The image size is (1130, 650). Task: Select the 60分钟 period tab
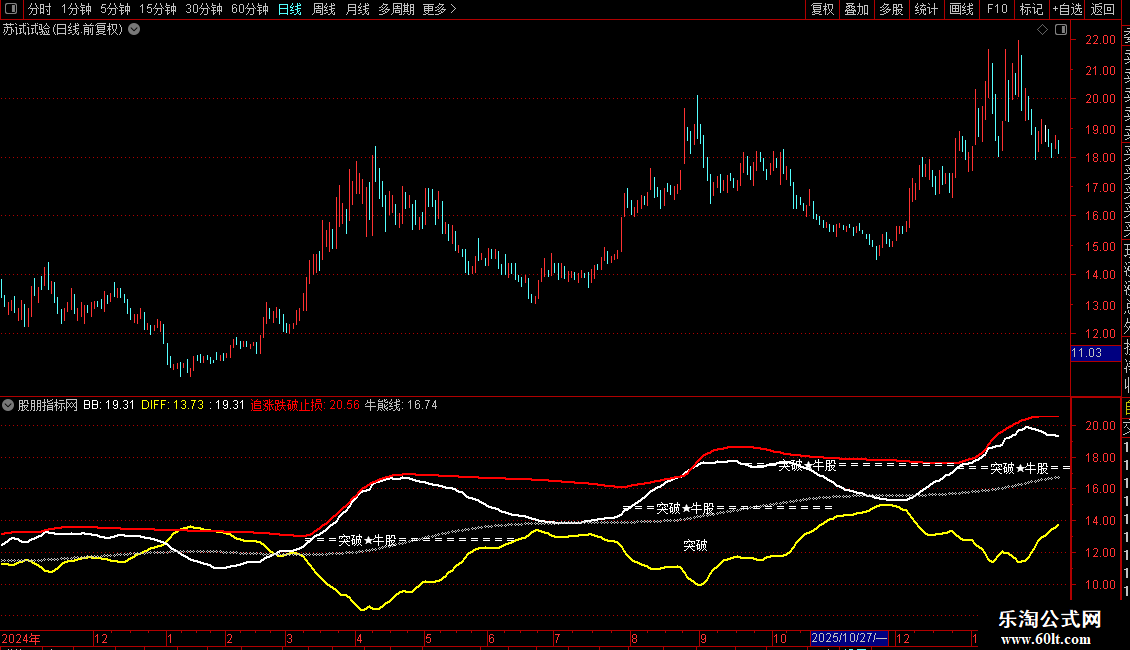(x=250, y=9)
